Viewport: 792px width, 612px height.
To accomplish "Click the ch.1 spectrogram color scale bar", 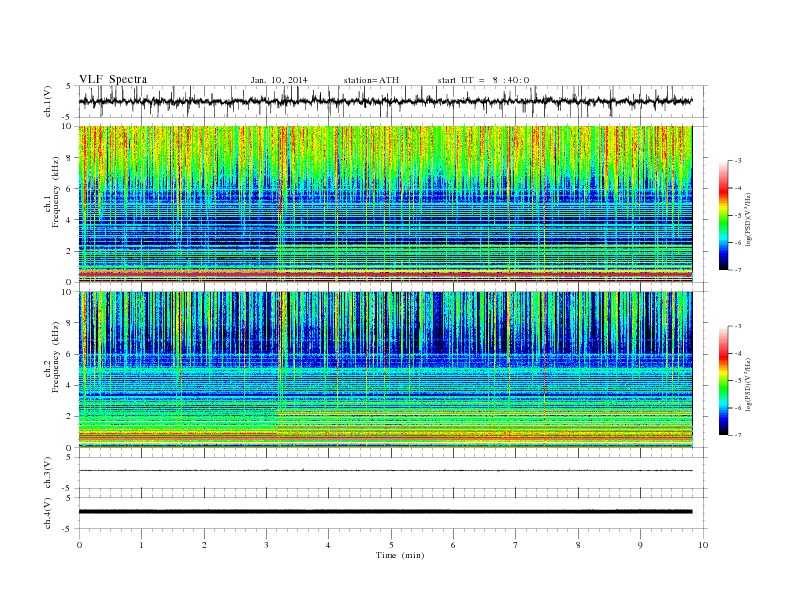I will (723, 215).
